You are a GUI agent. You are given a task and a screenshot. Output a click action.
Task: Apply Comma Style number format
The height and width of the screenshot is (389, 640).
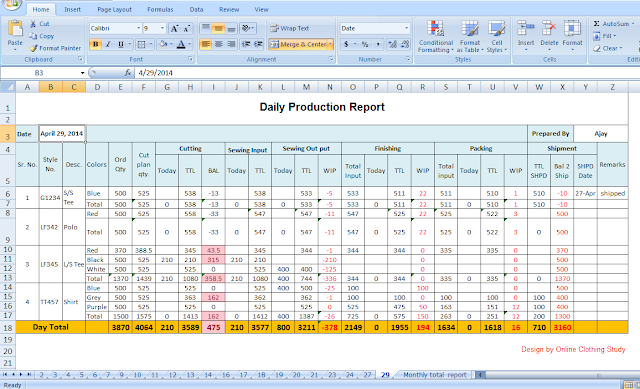(x=378, y=44)
